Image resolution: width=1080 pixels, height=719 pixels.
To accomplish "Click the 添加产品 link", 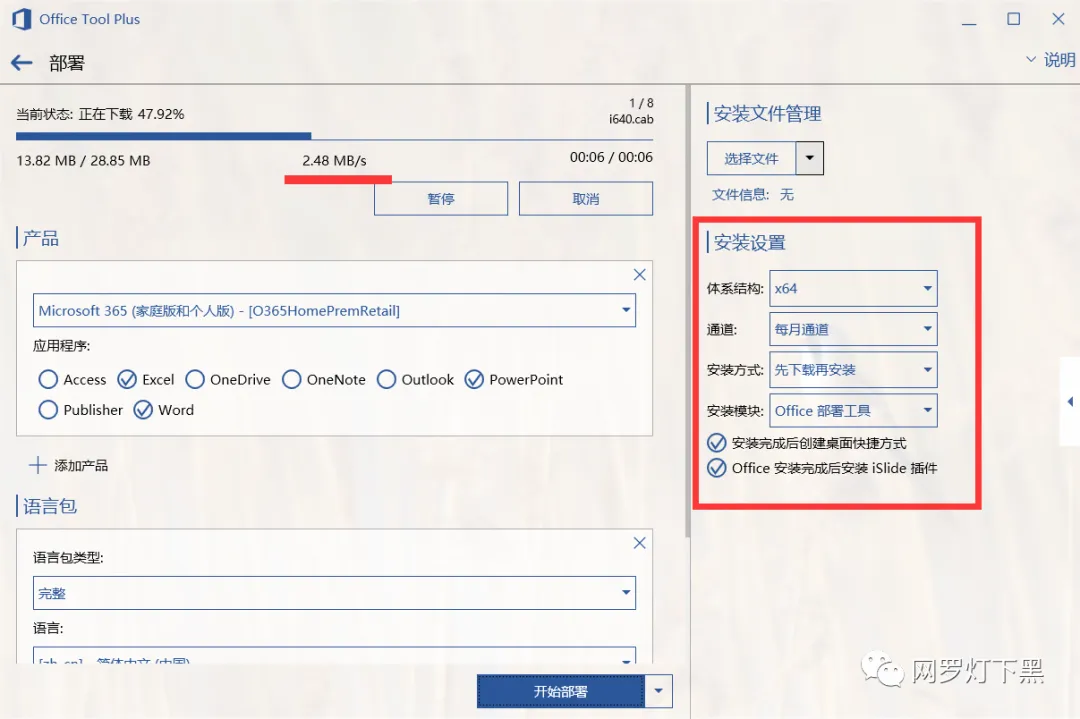I will tap(81, 466).
